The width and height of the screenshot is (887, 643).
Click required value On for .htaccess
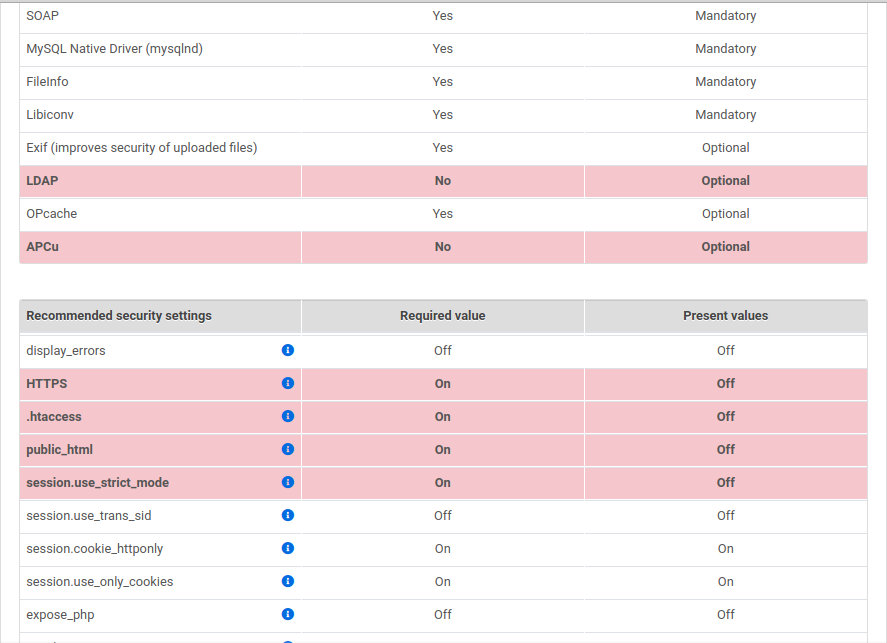point(443,417)
